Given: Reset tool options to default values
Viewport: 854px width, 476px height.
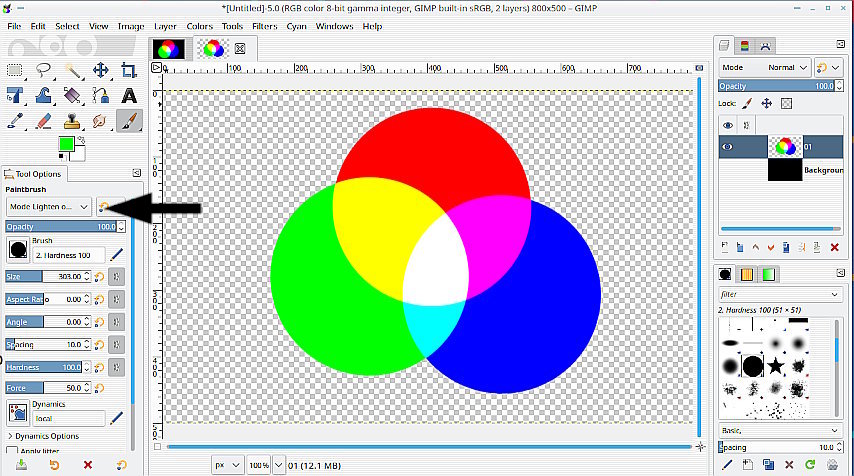Looking at the screenshot, I should [121, 465].
